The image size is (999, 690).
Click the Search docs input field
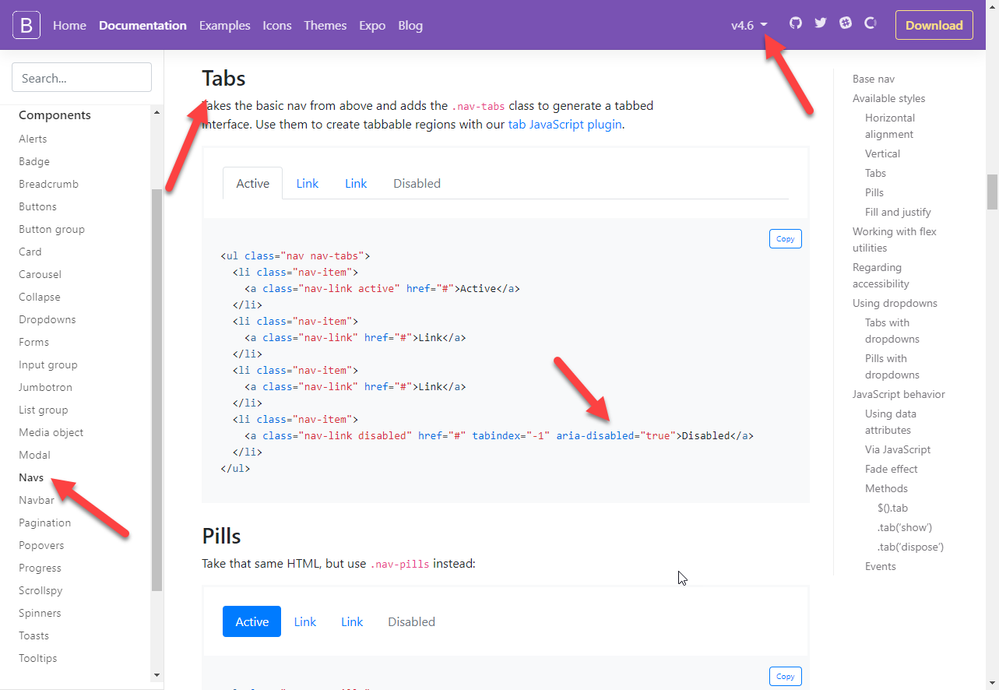82,78
